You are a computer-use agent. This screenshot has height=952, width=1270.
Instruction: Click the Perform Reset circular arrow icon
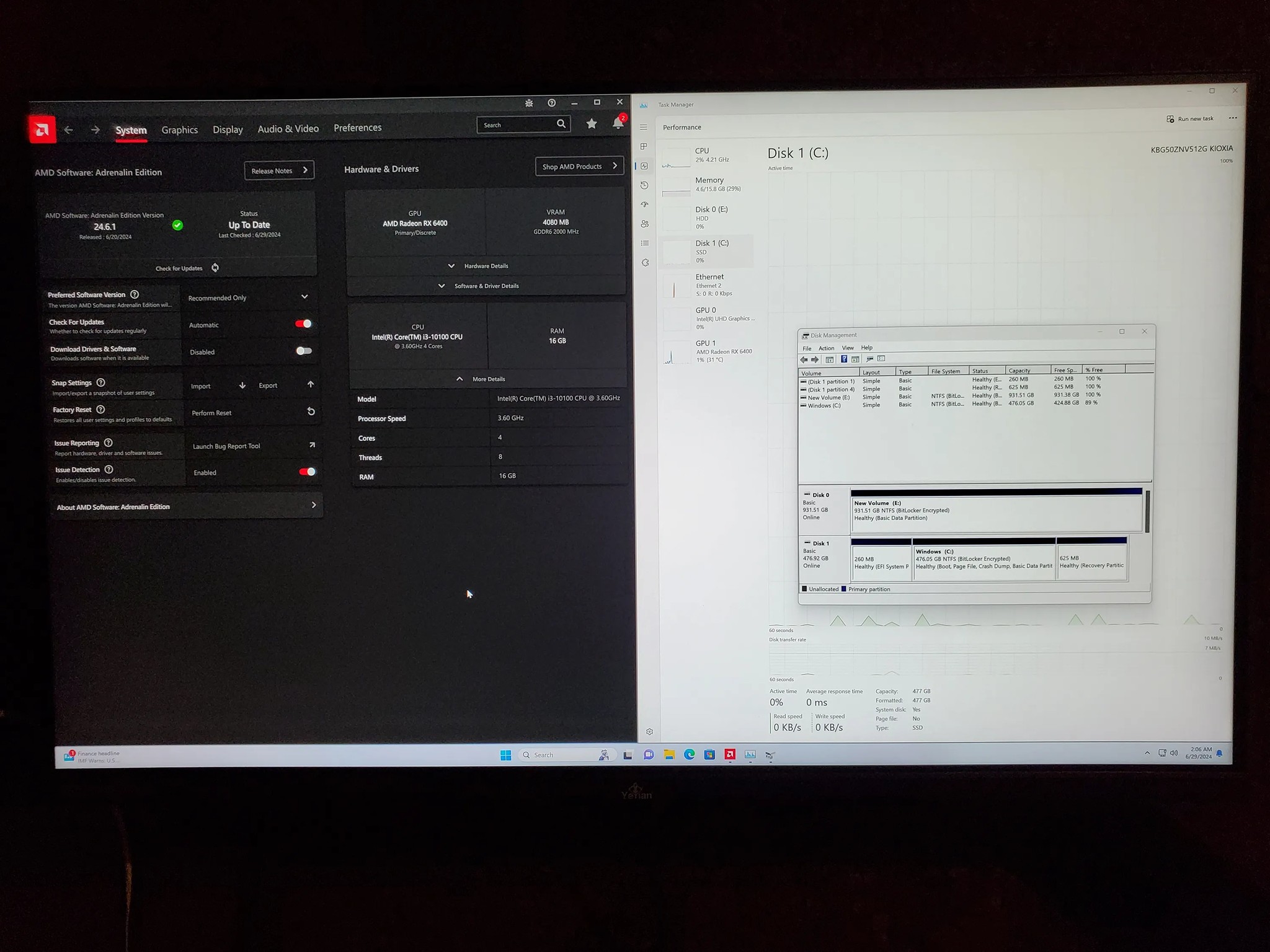(311, 412)
